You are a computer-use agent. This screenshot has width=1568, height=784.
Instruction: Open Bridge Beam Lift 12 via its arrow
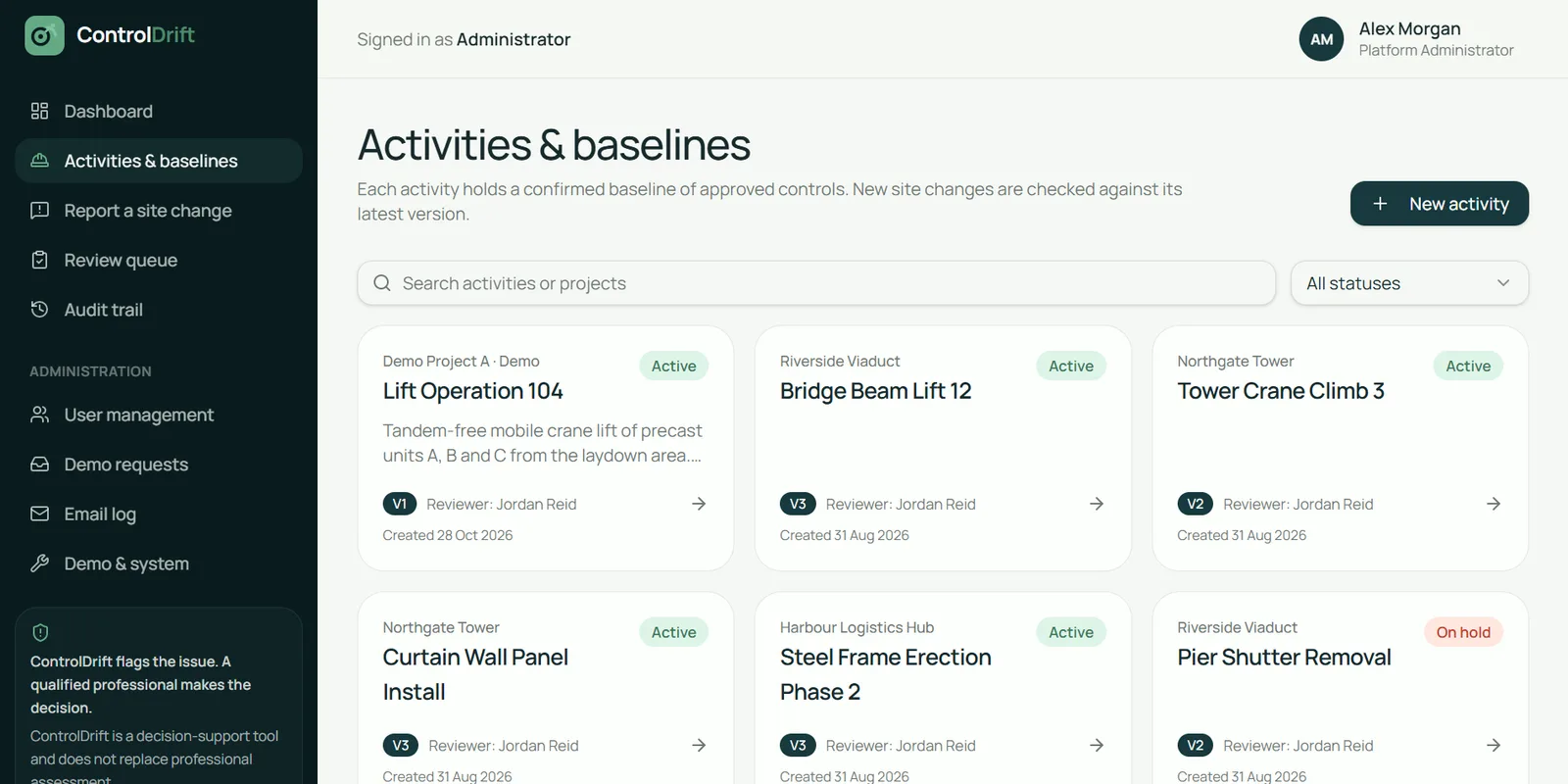click(1097, 504)
